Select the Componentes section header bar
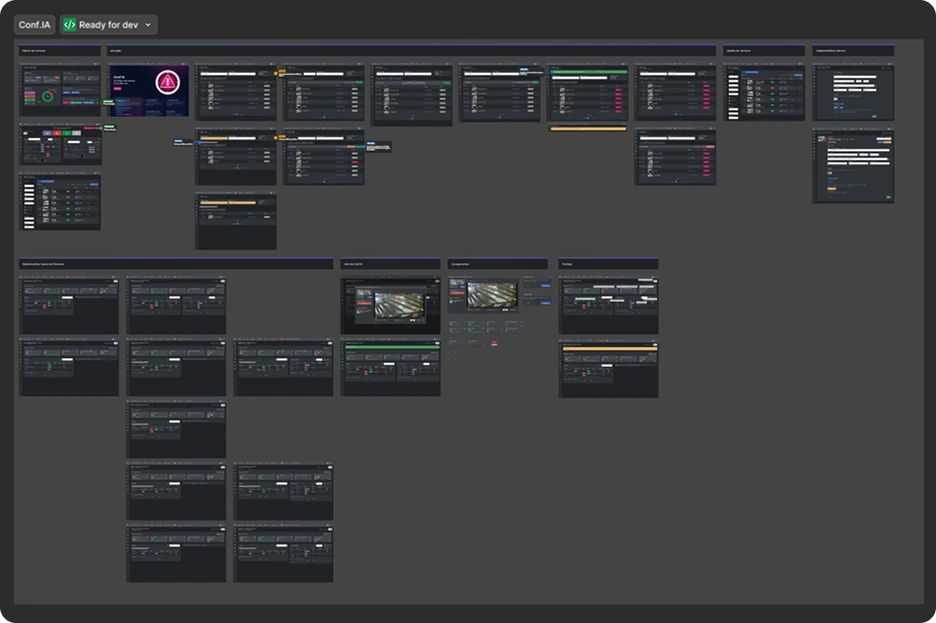 coord(497,264)
